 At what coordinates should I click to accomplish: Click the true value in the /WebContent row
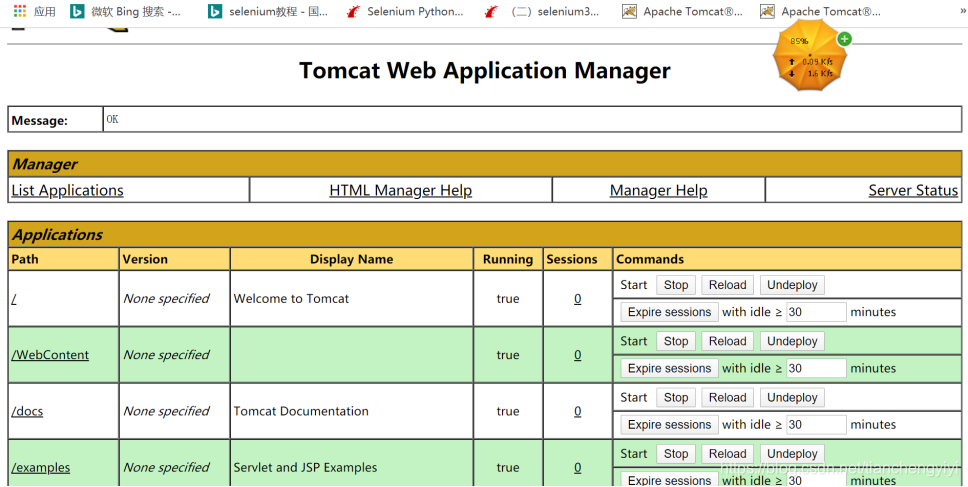508,355
